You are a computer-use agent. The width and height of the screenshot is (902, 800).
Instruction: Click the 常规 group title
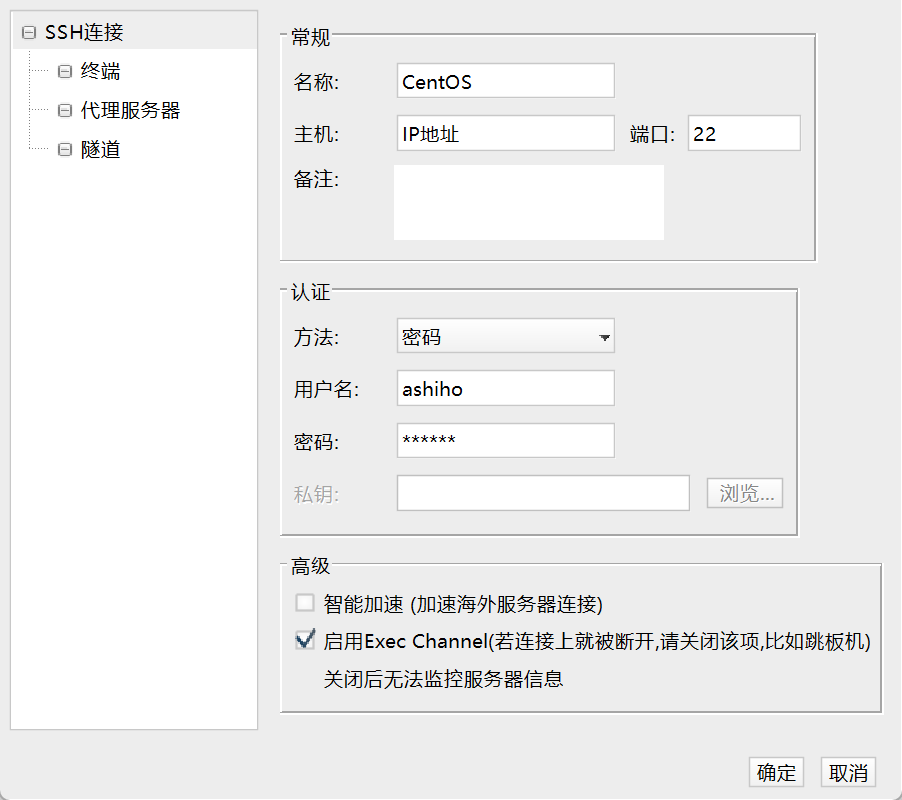click(311, 37)
